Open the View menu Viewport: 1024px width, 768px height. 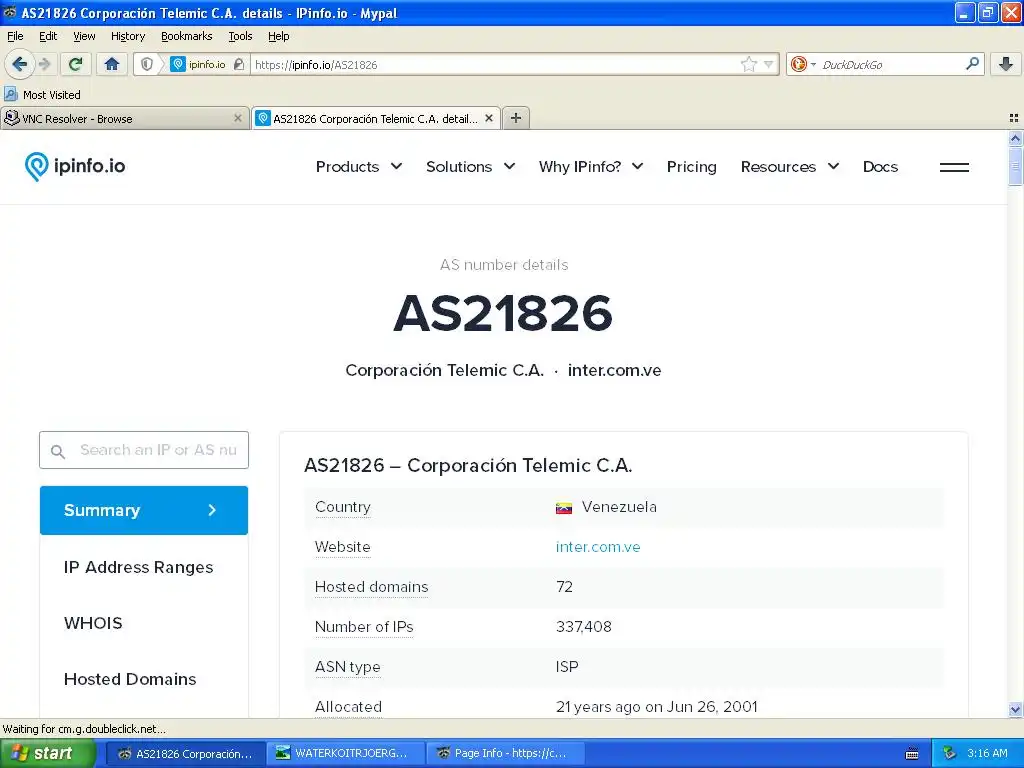coord(84,36)
